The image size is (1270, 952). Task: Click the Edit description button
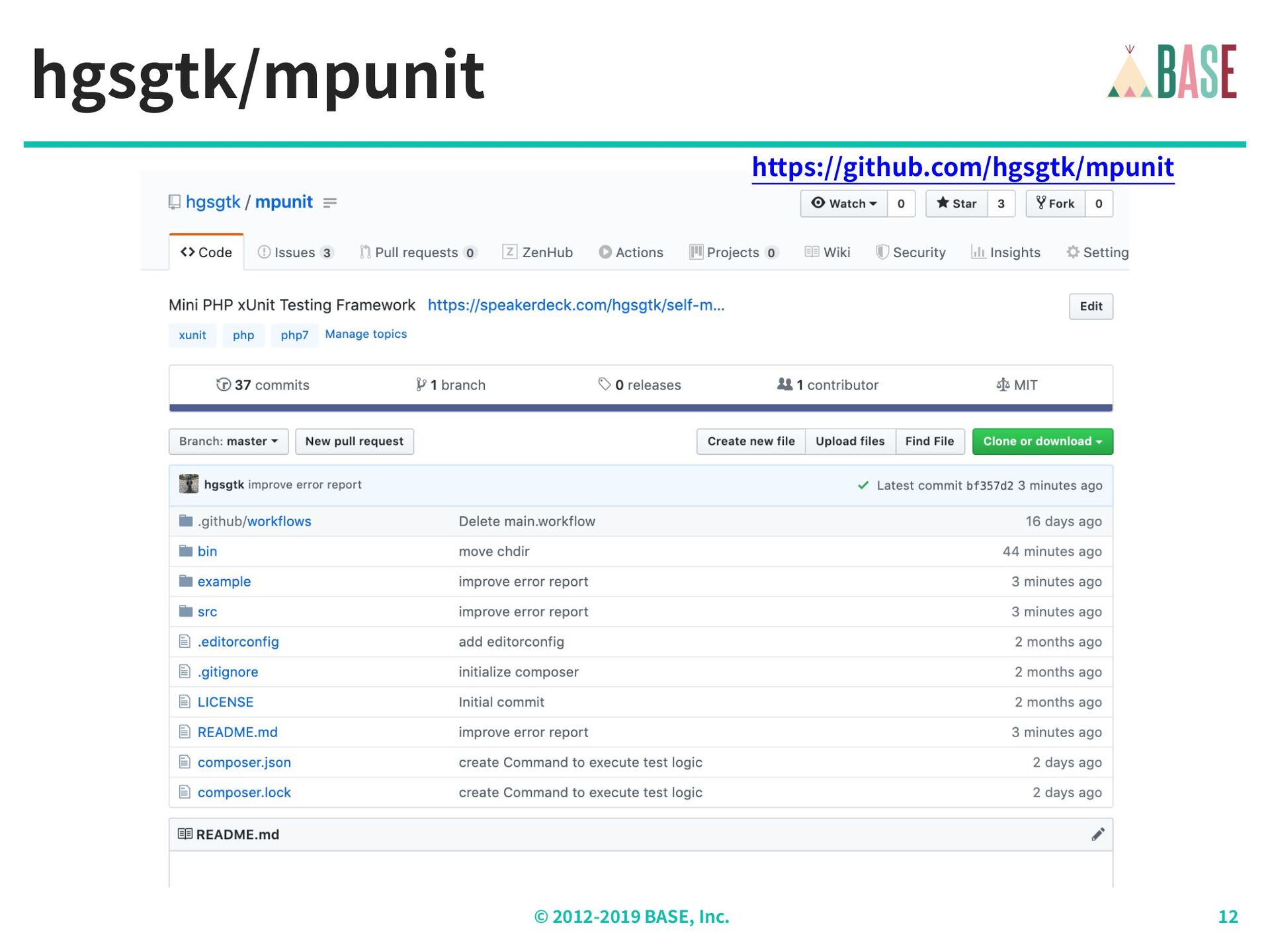pyautogui.click(x=1091, y=306)
